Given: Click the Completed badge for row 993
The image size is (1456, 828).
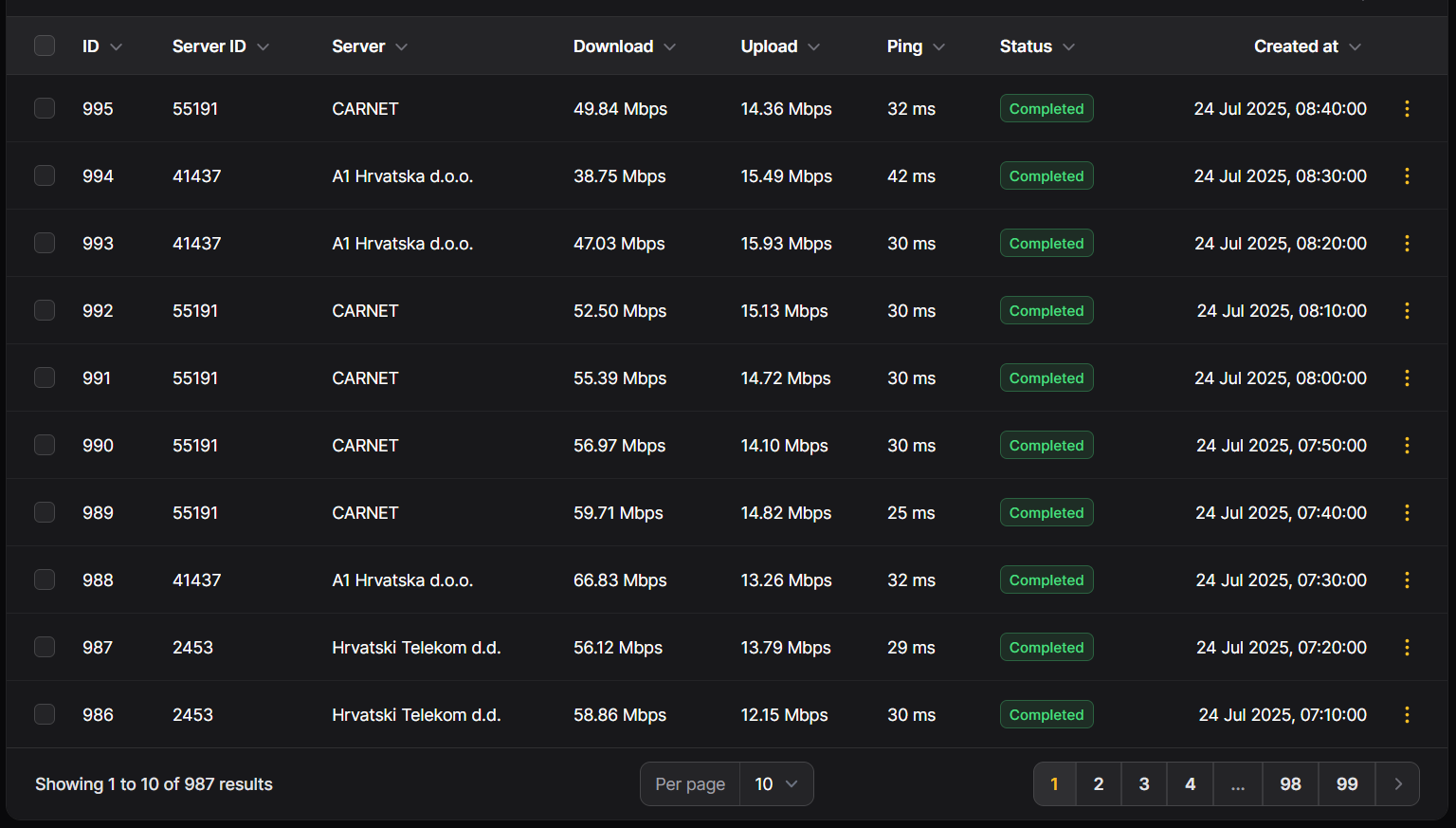Looking at the screenshot, I should 1046,244.
